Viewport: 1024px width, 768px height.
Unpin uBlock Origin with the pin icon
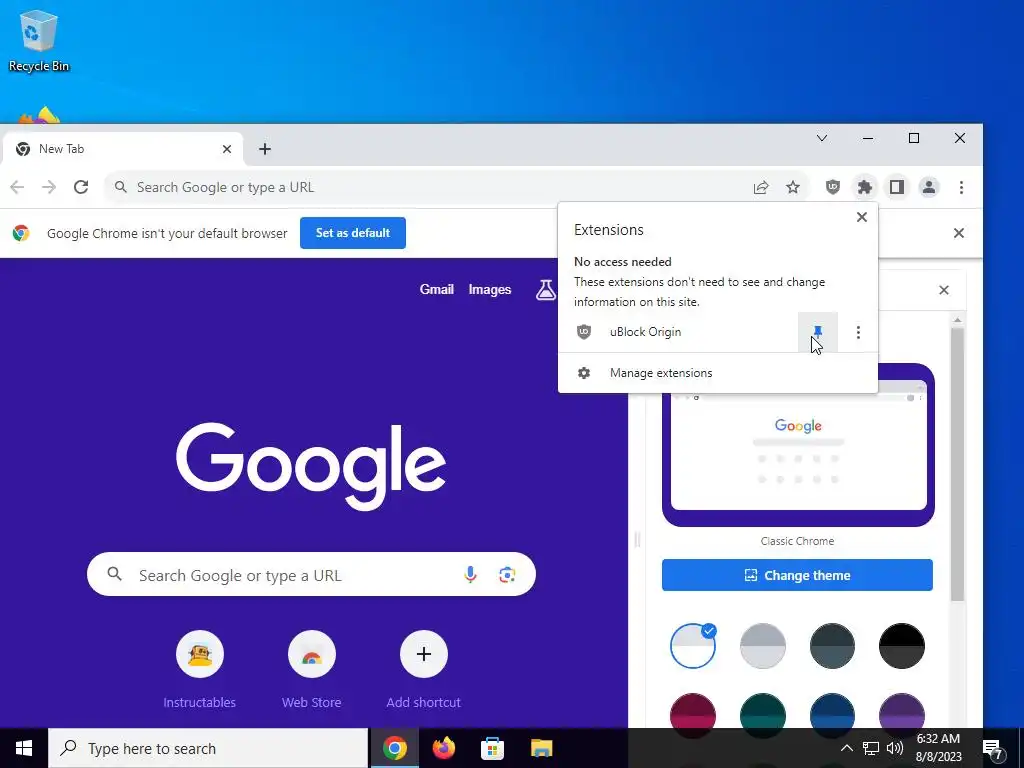818,332
